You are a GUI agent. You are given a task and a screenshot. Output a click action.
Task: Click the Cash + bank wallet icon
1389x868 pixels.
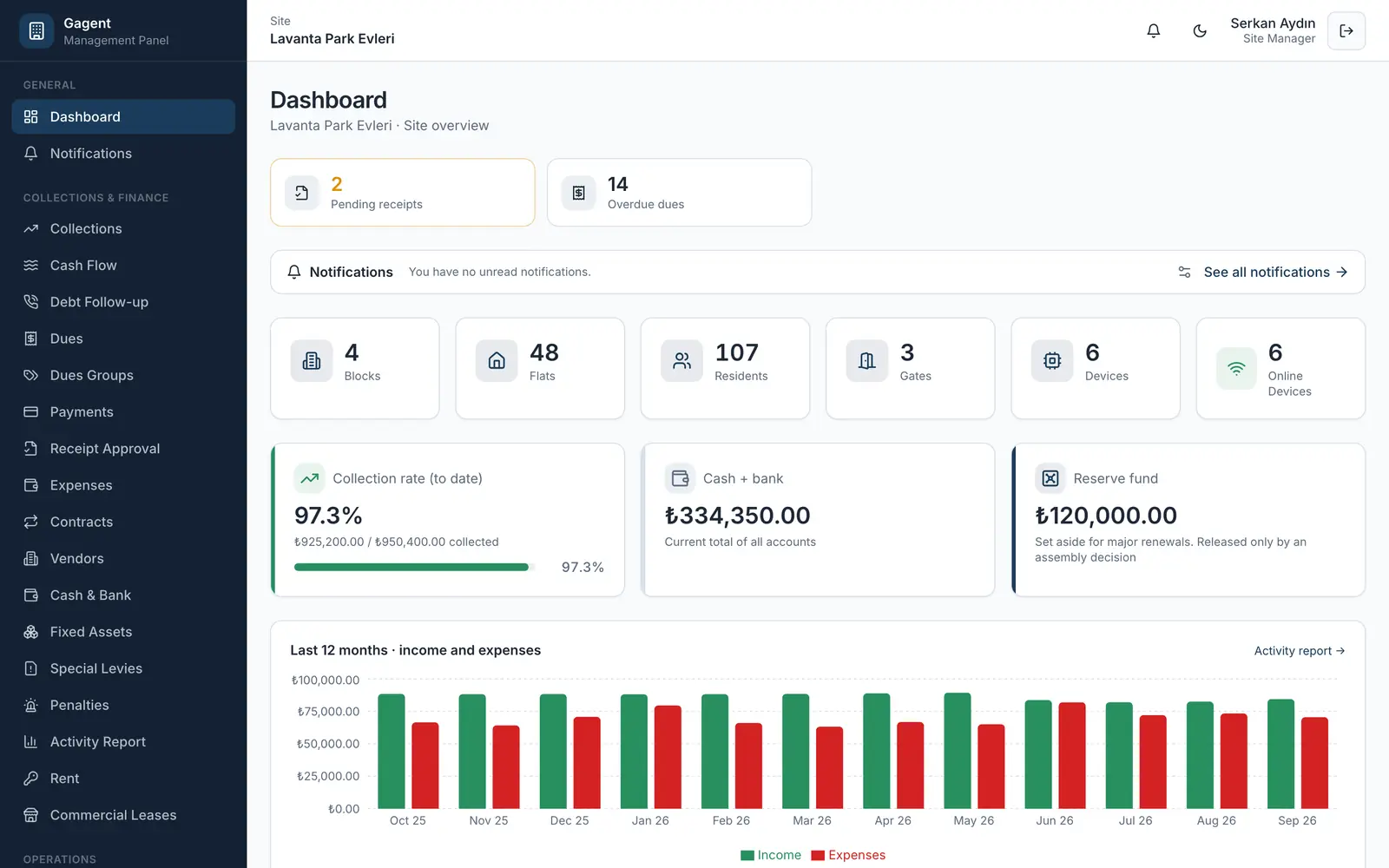680,478
